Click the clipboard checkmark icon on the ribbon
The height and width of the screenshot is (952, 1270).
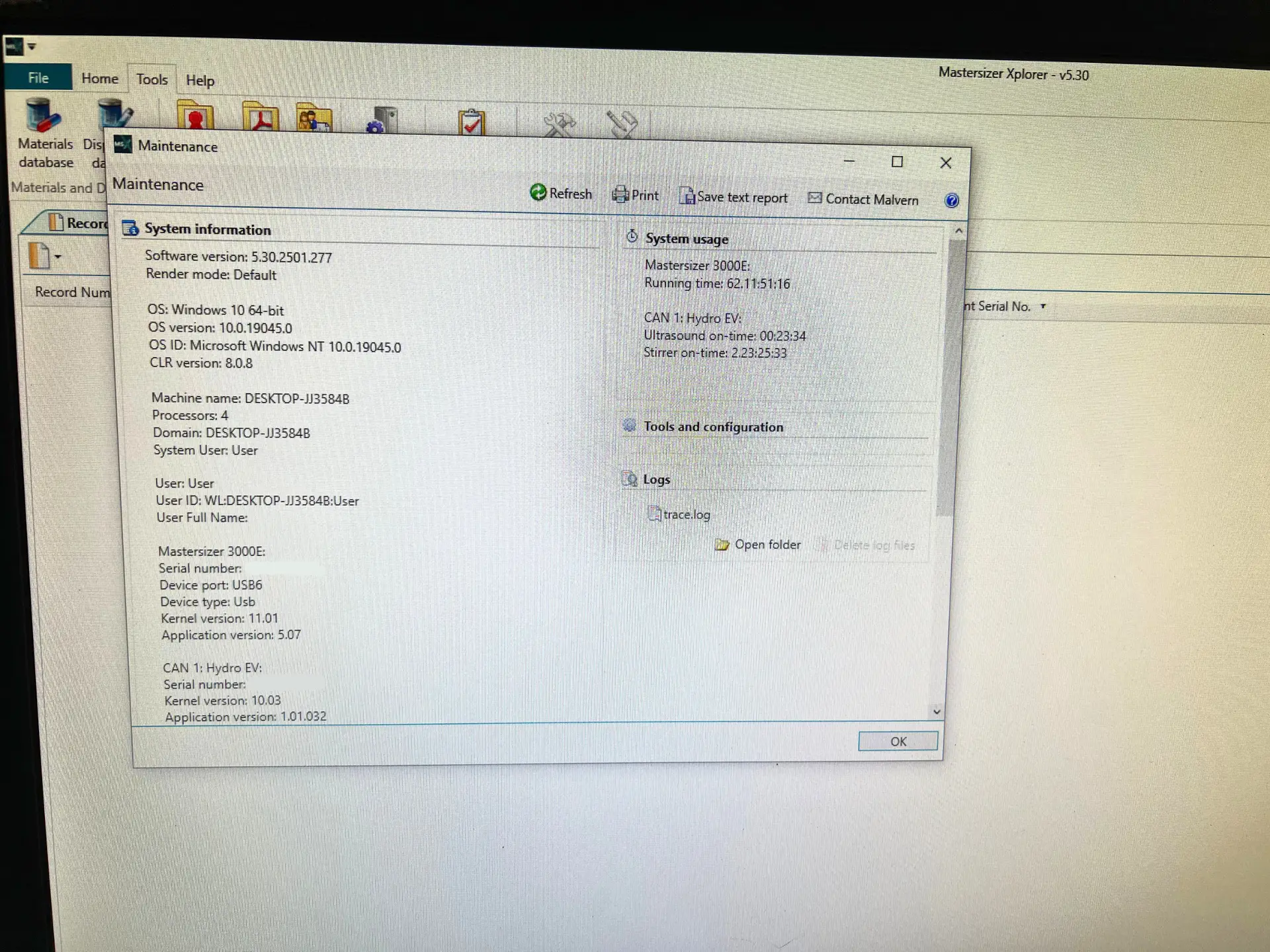pyautogui.click(x=471, y=122)
